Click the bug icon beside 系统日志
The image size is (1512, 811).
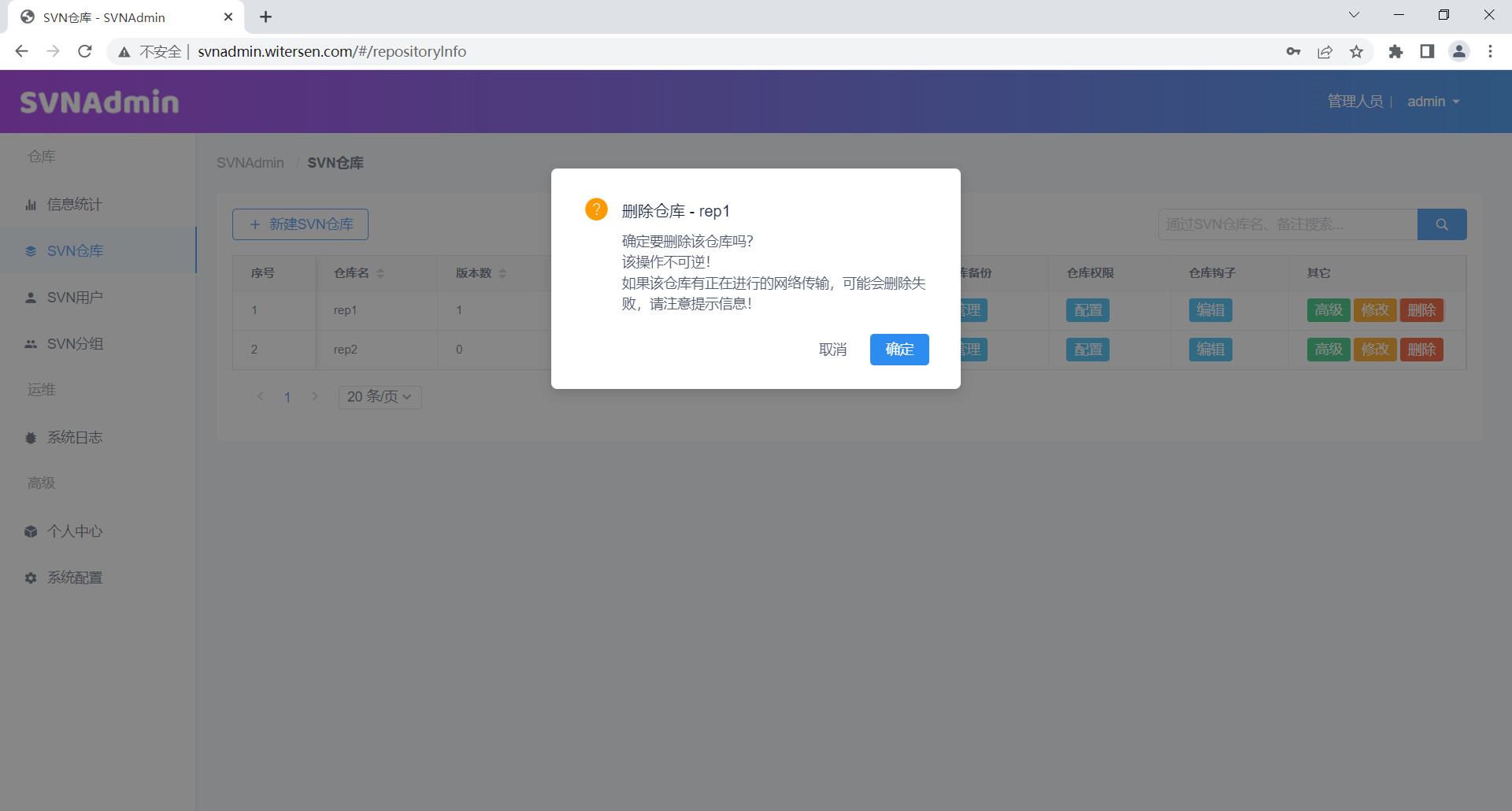click(31, 438)
